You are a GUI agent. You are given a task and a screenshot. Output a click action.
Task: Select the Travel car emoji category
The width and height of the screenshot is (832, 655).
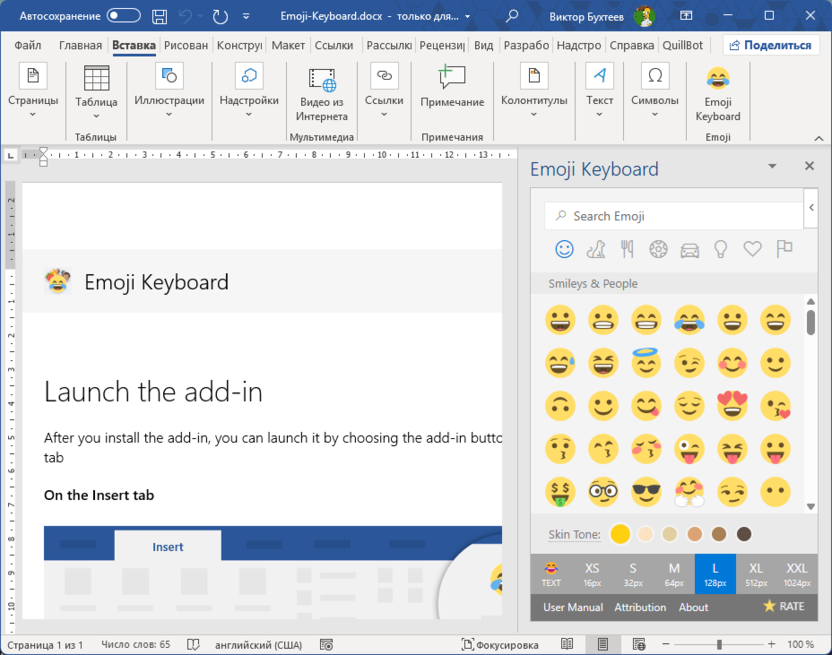[x=689, y=249]
